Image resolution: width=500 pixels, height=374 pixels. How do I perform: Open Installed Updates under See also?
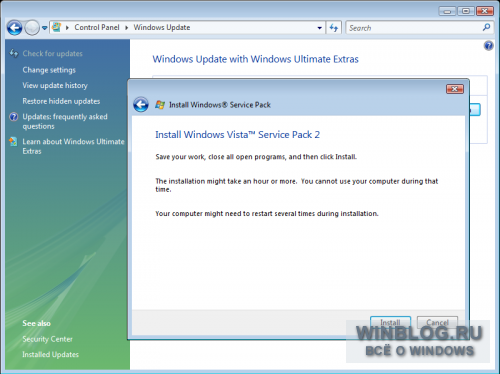pos(50,354)
